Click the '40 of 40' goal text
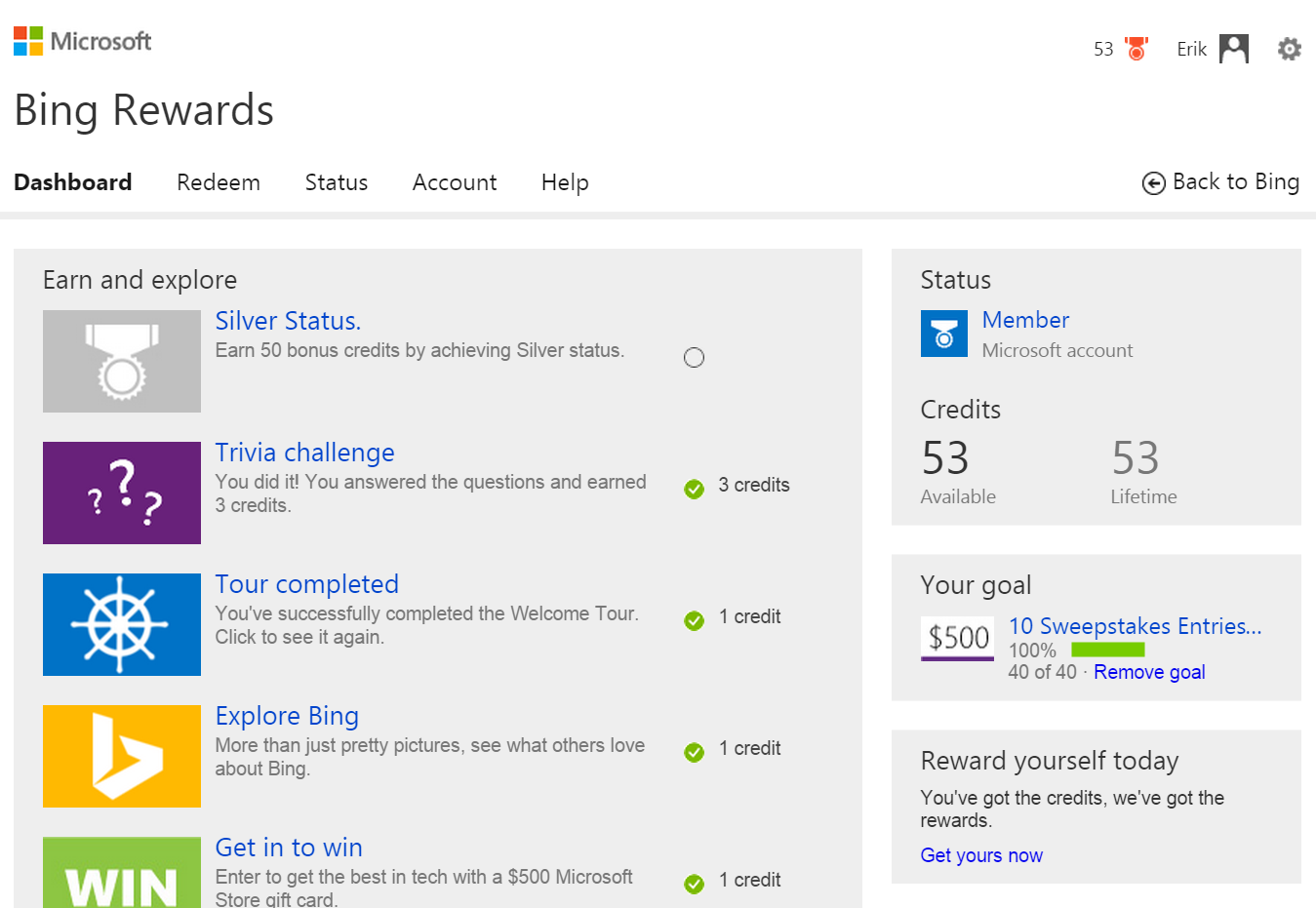 pyautogui.click(x=1043, y=672)
